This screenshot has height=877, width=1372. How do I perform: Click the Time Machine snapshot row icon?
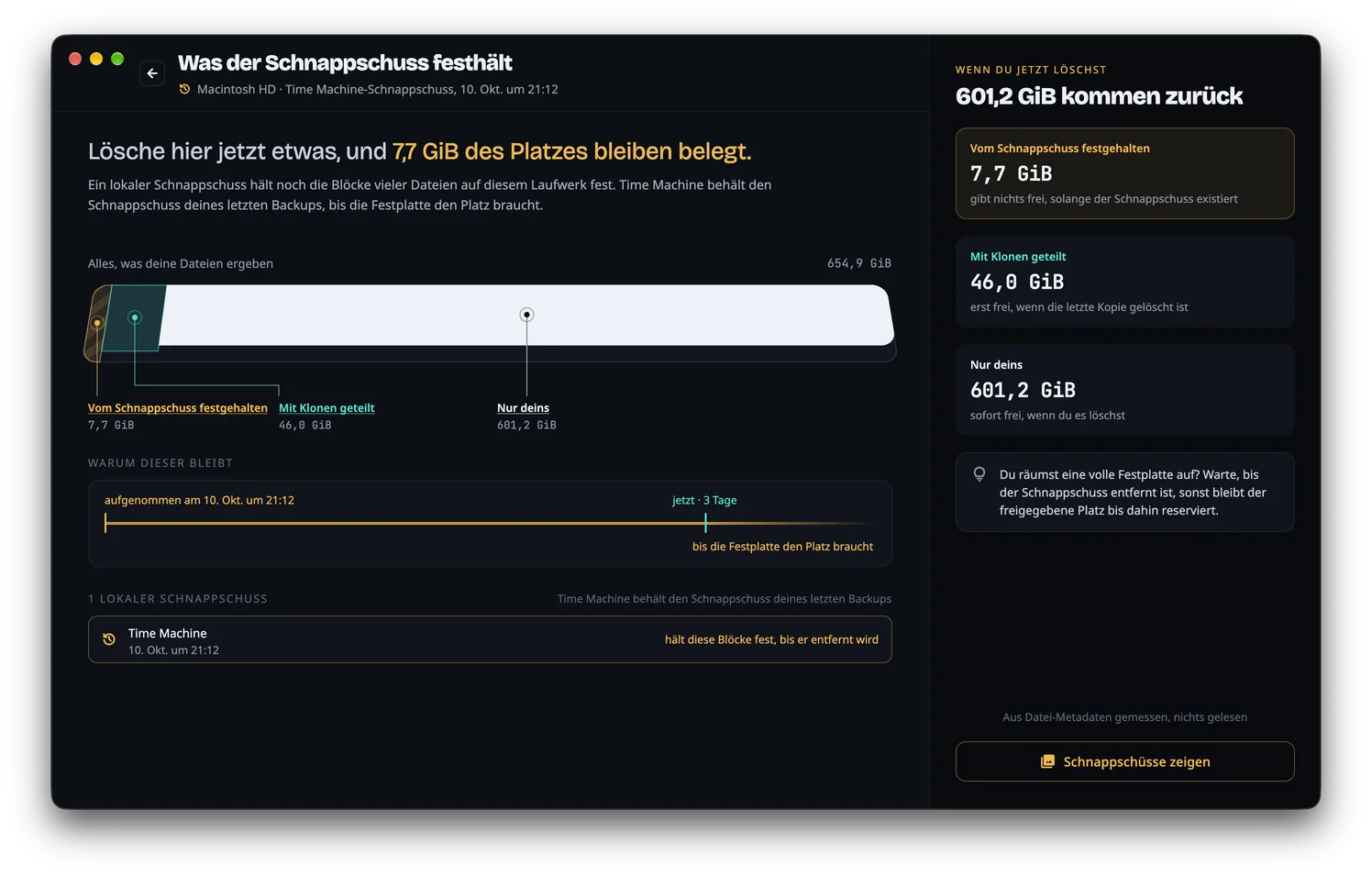[x=109, y=639]
